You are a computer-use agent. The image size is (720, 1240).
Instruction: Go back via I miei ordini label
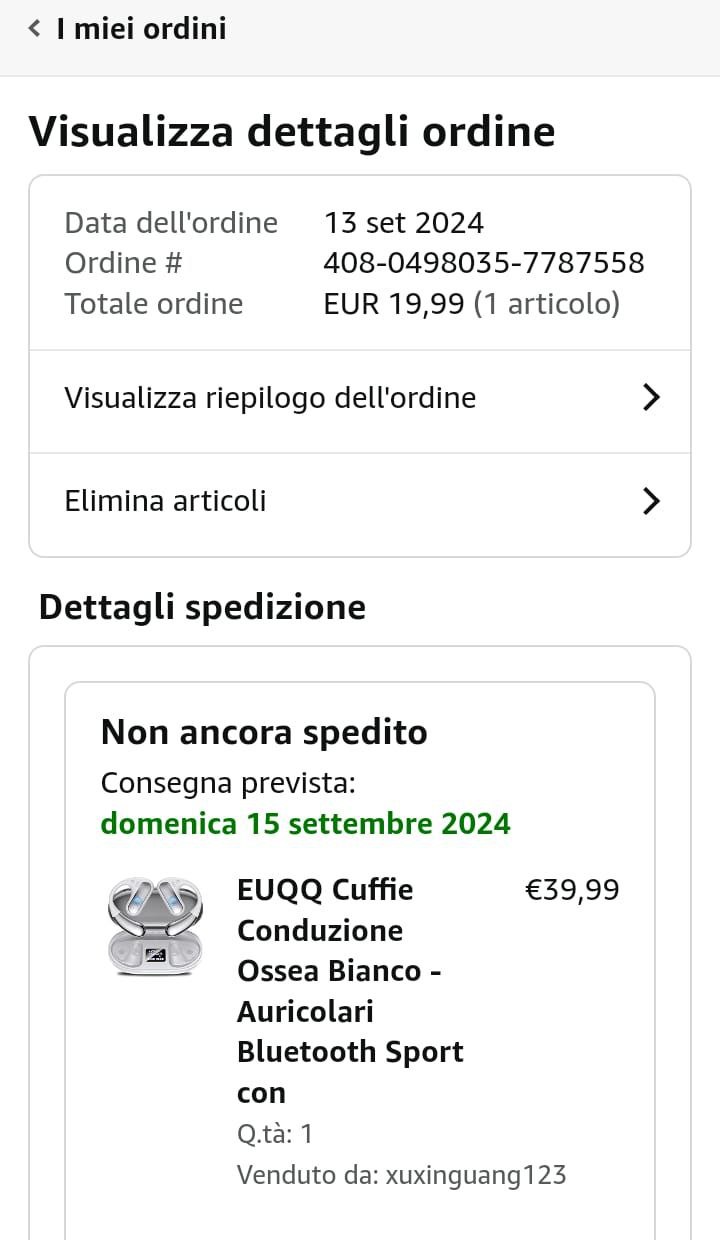tap(141, 29)
